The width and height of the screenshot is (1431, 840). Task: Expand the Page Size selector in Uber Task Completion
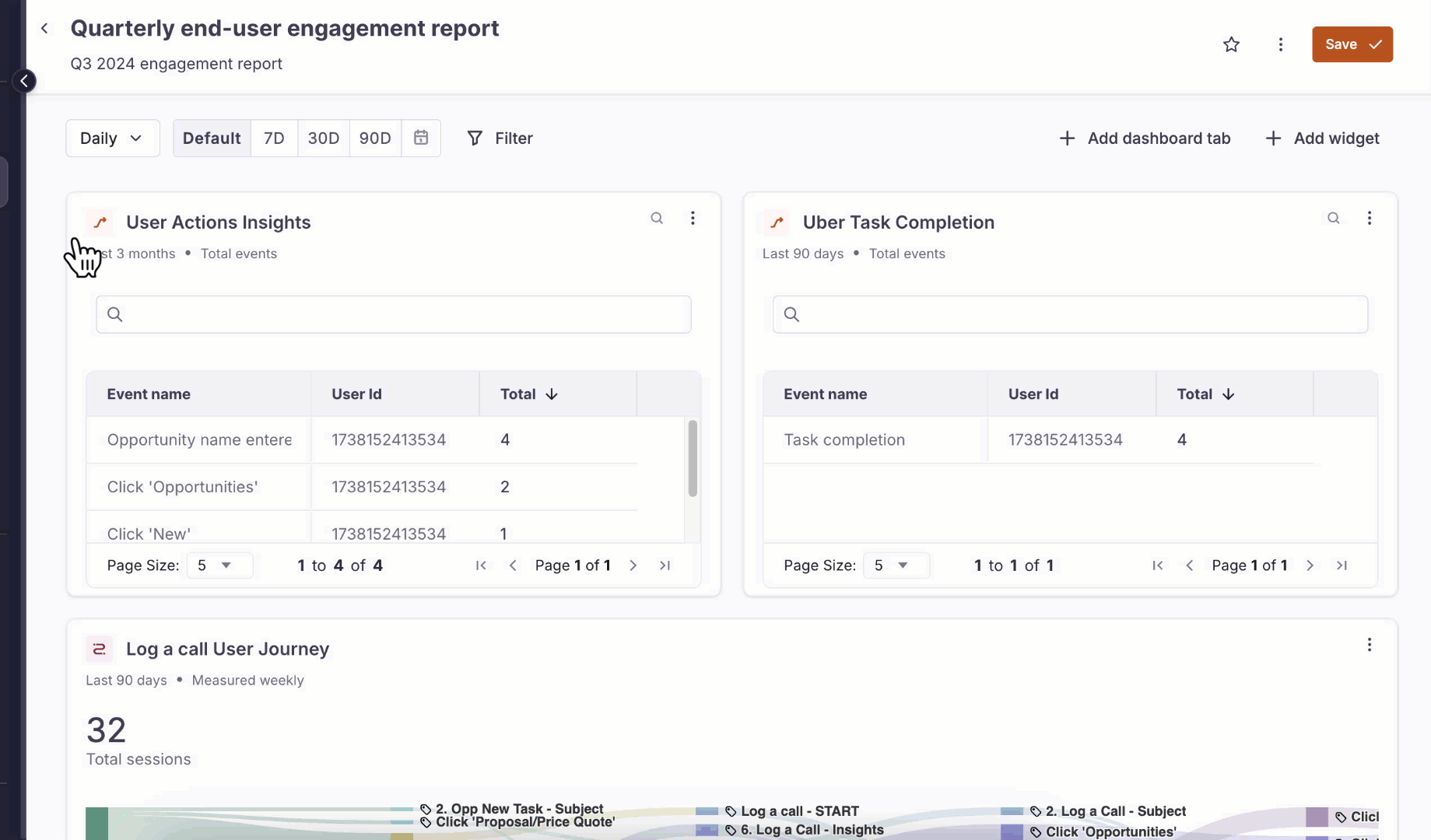click(896, 565)
